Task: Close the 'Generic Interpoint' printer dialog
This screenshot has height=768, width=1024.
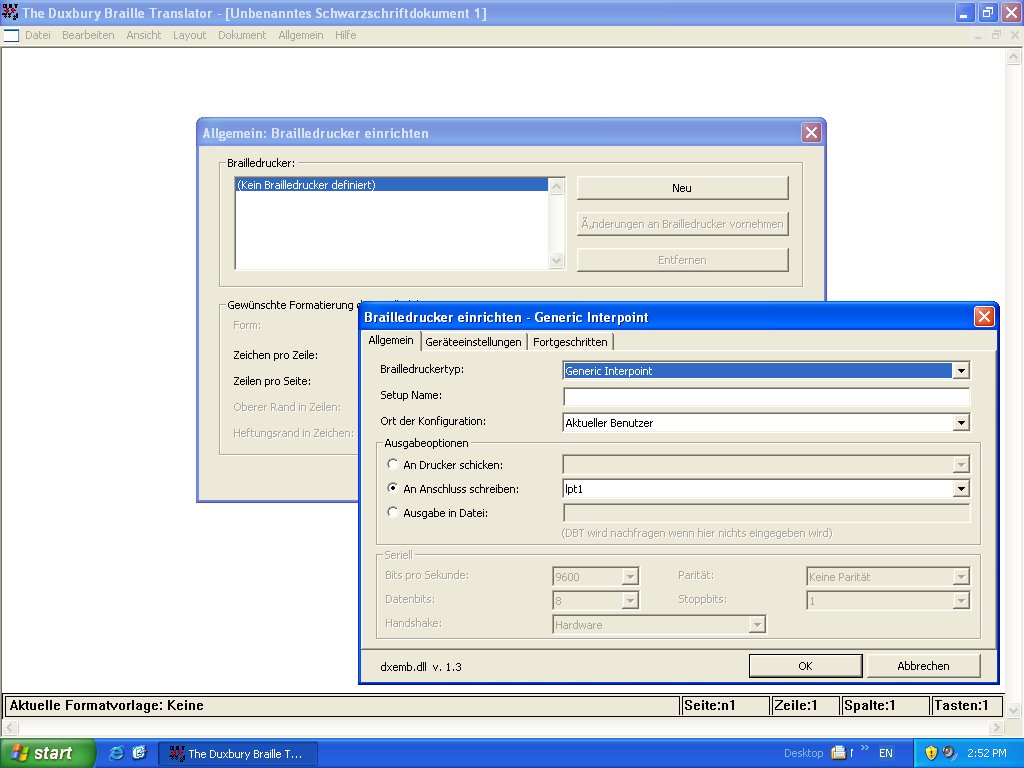Action: coord(984,317)
